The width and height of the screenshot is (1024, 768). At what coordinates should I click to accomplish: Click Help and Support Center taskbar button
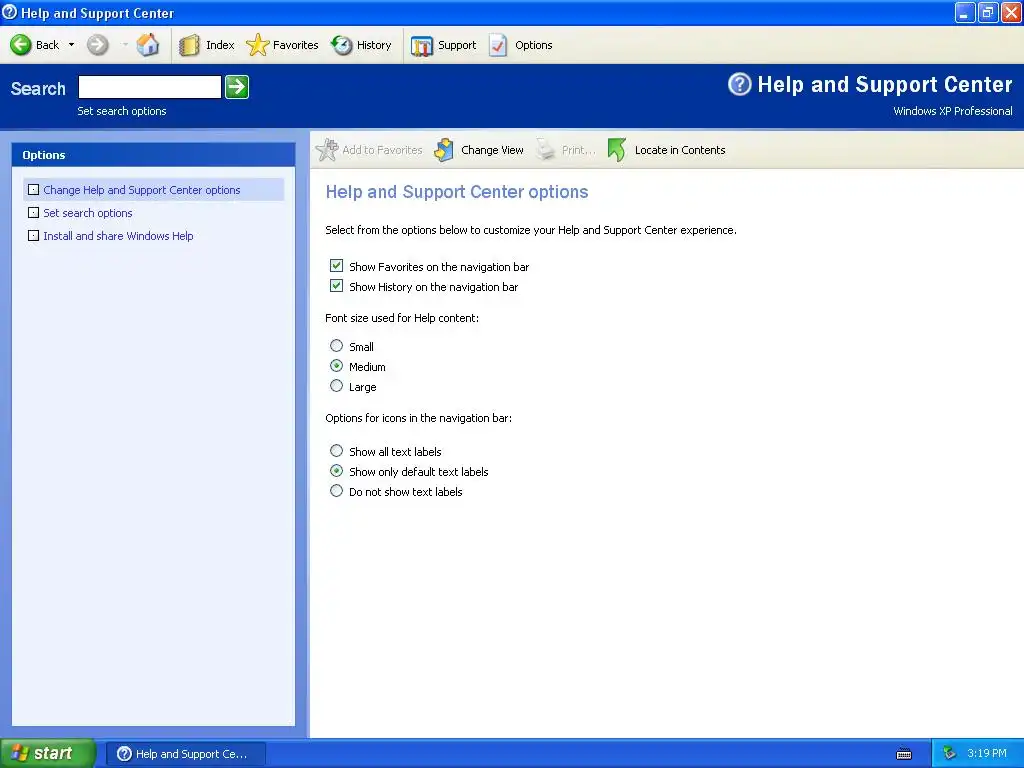point(185,754)
